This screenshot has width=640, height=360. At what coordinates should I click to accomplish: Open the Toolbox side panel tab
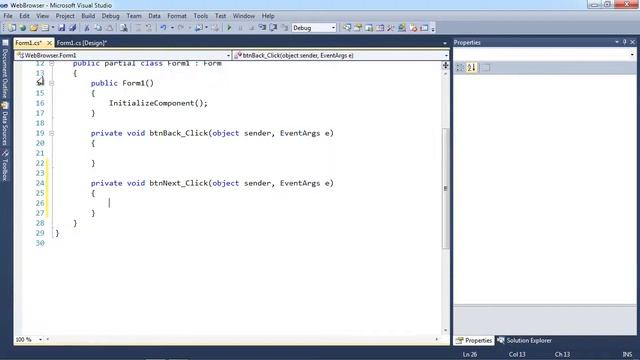[x=5, y=165]
